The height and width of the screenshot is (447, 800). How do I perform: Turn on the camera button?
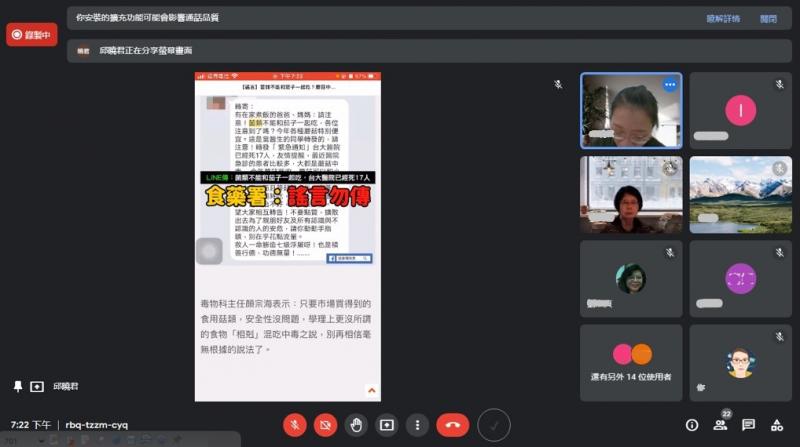click(x=325, y=425)
